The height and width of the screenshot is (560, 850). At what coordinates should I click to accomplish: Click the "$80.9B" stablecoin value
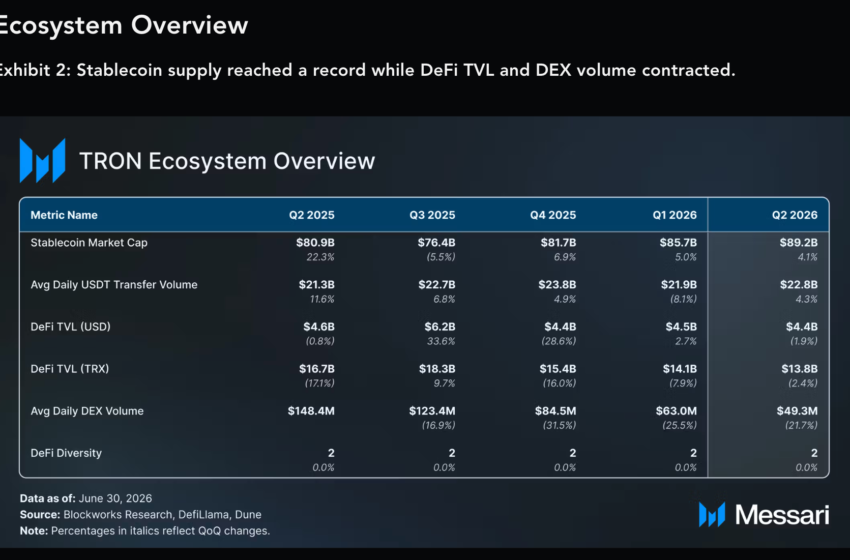(x=315, y=243)
